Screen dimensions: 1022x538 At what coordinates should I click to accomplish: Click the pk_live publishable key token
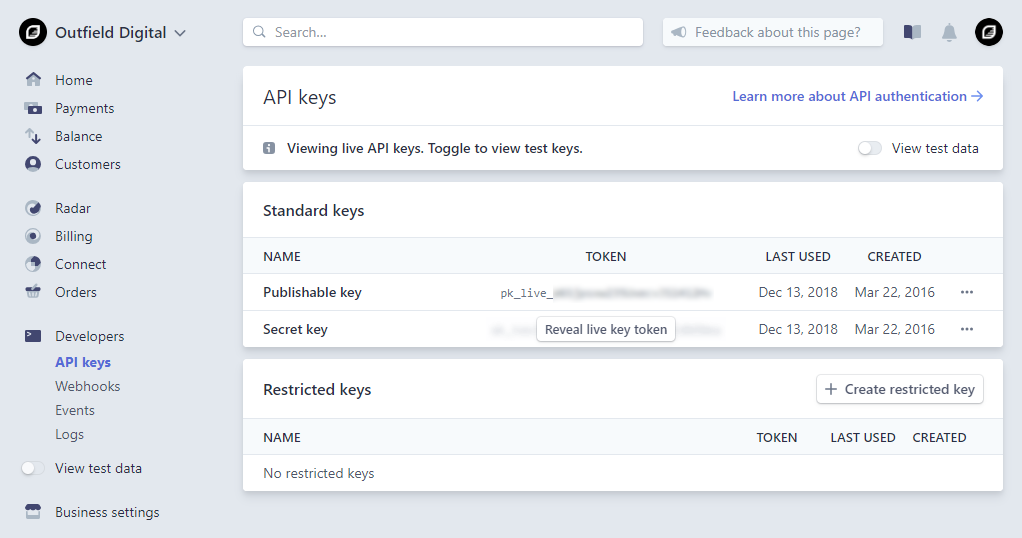(x=606, y=293)
